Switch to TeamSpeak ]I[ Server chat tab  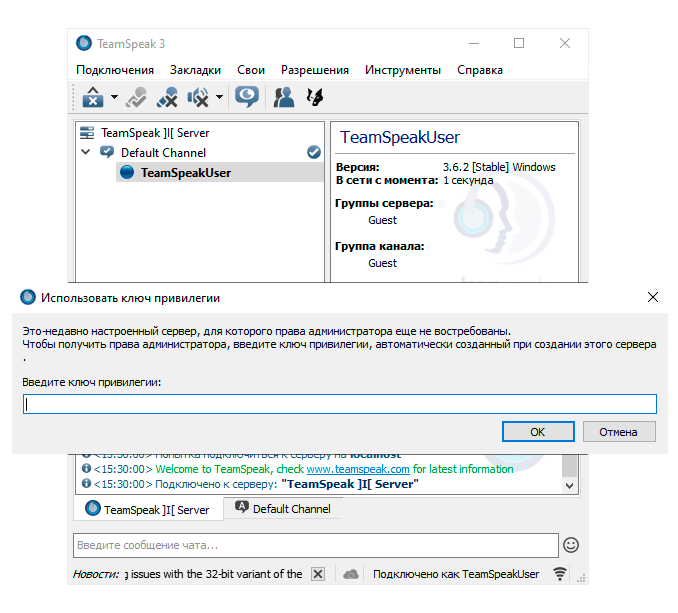tap(148, 509)
